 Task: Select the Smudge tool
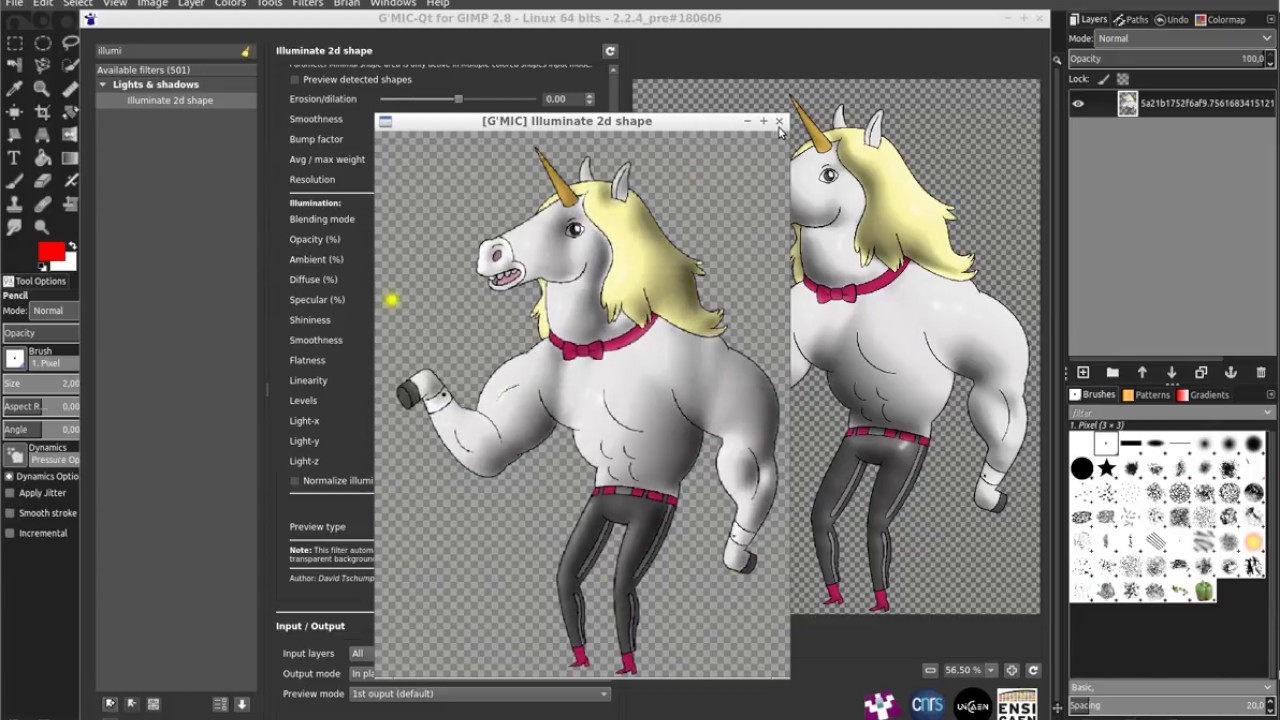(x=14, y=227)
